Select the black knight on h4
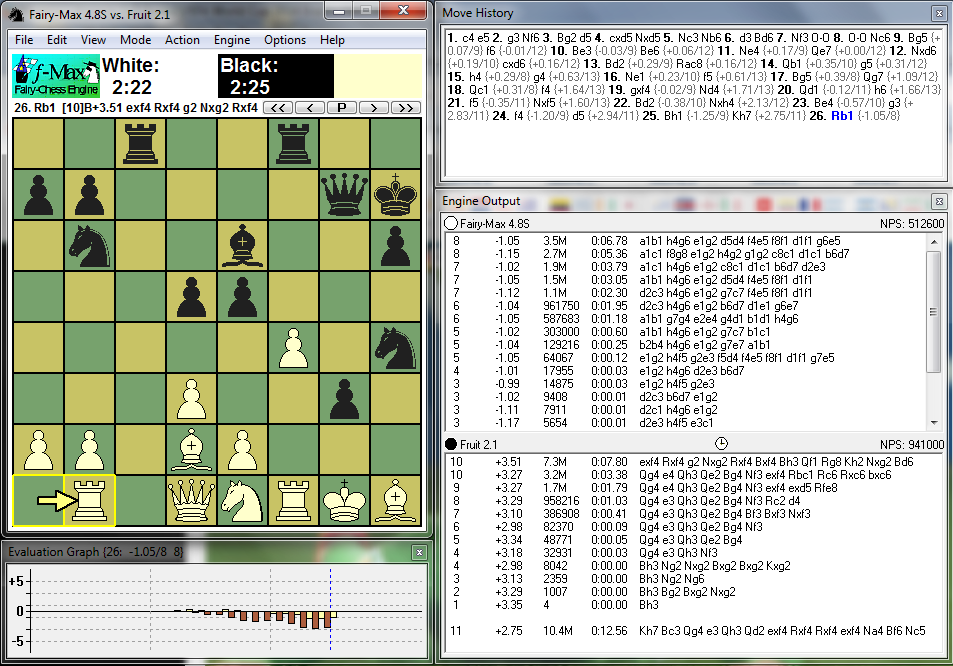This screenshot has width=953, height=666. 396,347
